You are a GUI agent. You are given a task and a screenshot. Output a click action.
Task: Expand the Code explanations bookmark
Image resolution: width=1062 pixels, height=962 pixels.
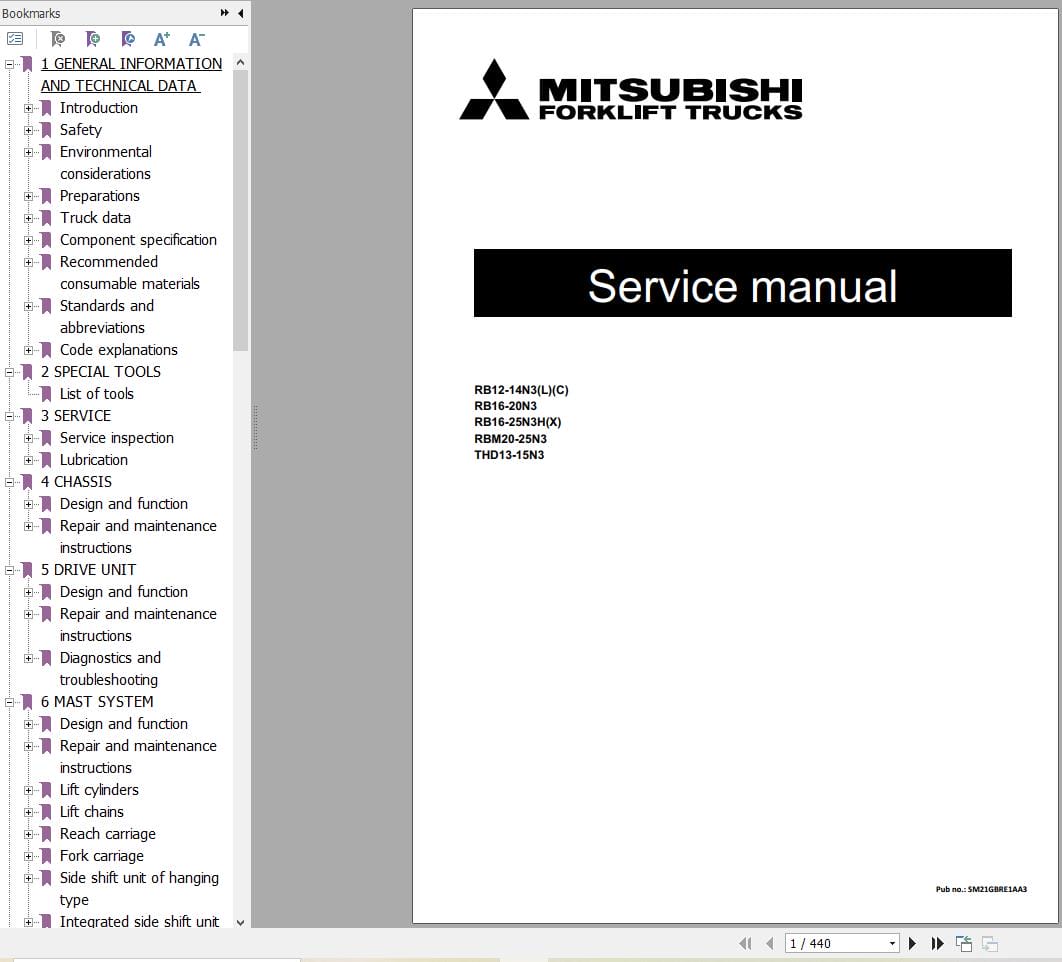(28, 350)
